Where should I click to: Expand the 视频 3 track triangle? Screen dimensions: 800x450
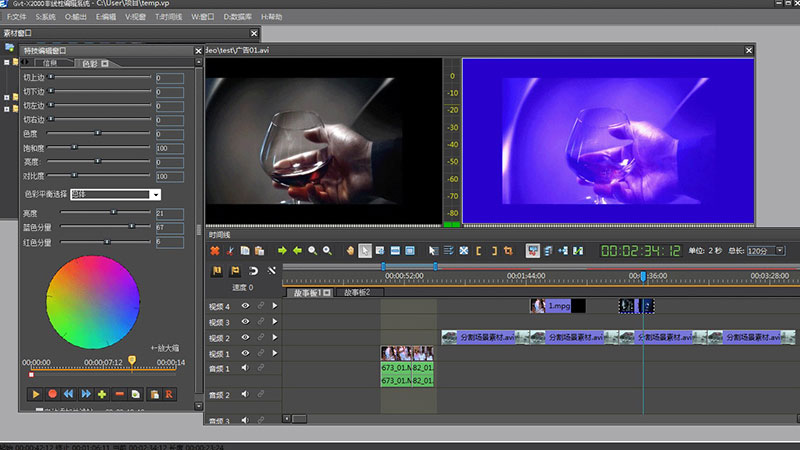pyautogui.click(x=274, y=322)
